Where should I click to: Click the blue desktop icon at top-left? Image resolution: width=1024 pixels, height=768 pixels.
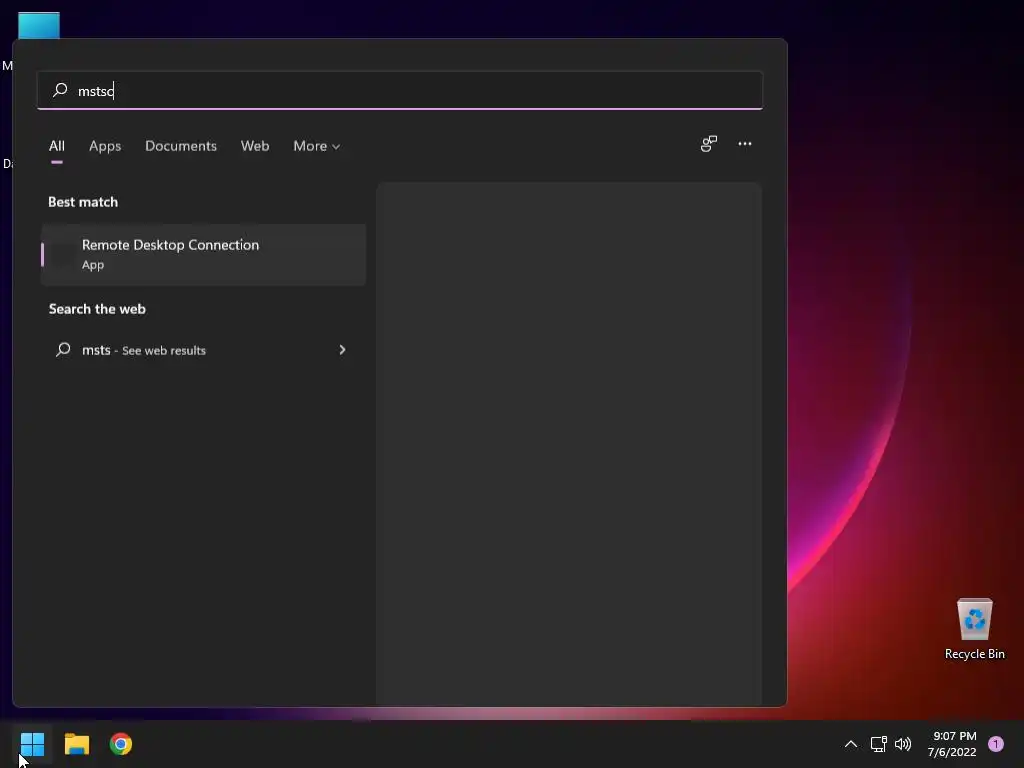pos(39,25)
